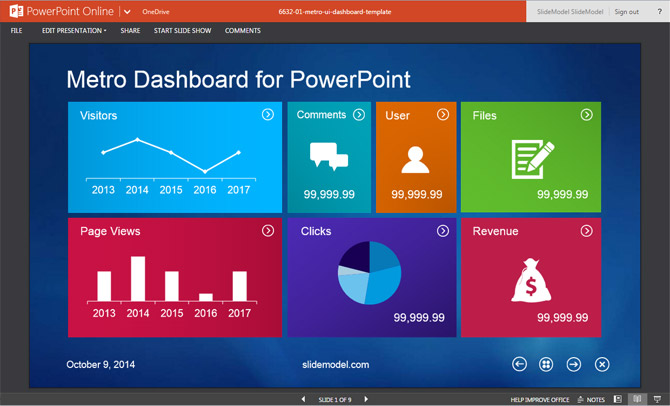
Task: Open the SlideModel SlideModel account name
Action: click(570, 12)
